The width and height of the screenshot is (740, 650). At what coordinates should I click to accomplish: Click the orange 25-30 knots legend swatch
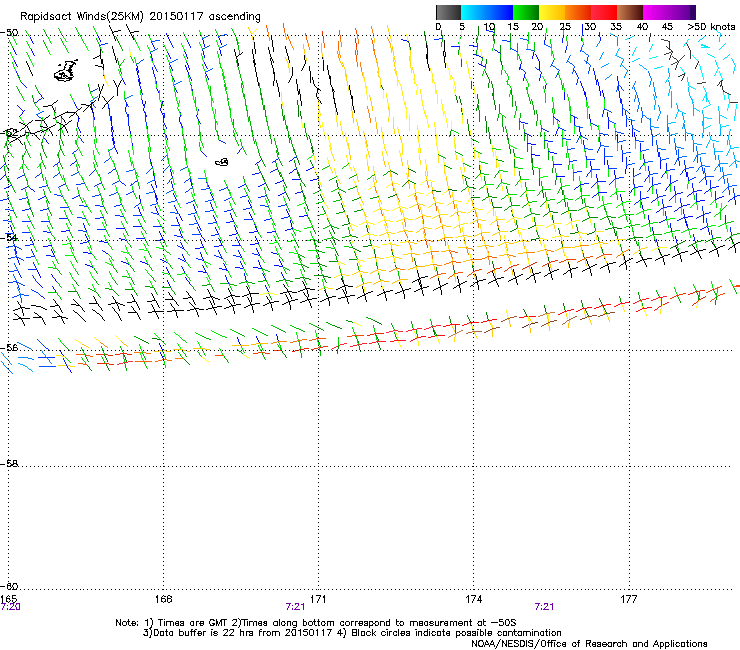pyautogui.click(x=578, y=12)
